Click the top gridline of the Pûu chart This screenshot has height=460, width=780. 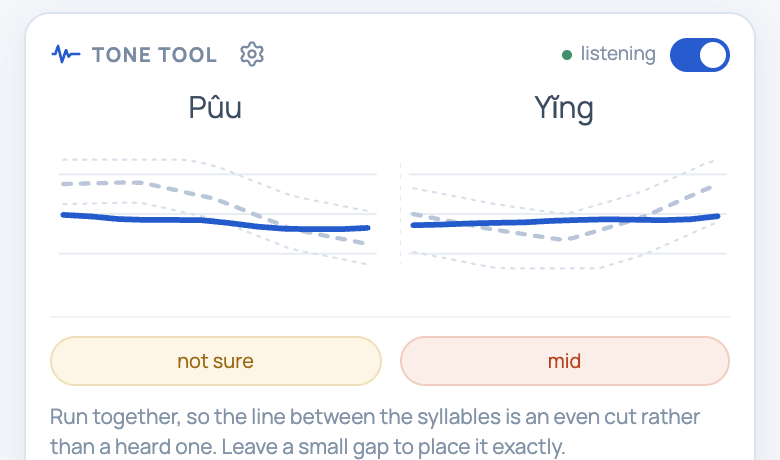tap(217, 174)
